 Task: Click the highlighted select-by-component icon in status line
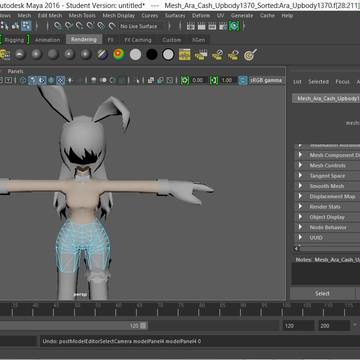point(26,26)
